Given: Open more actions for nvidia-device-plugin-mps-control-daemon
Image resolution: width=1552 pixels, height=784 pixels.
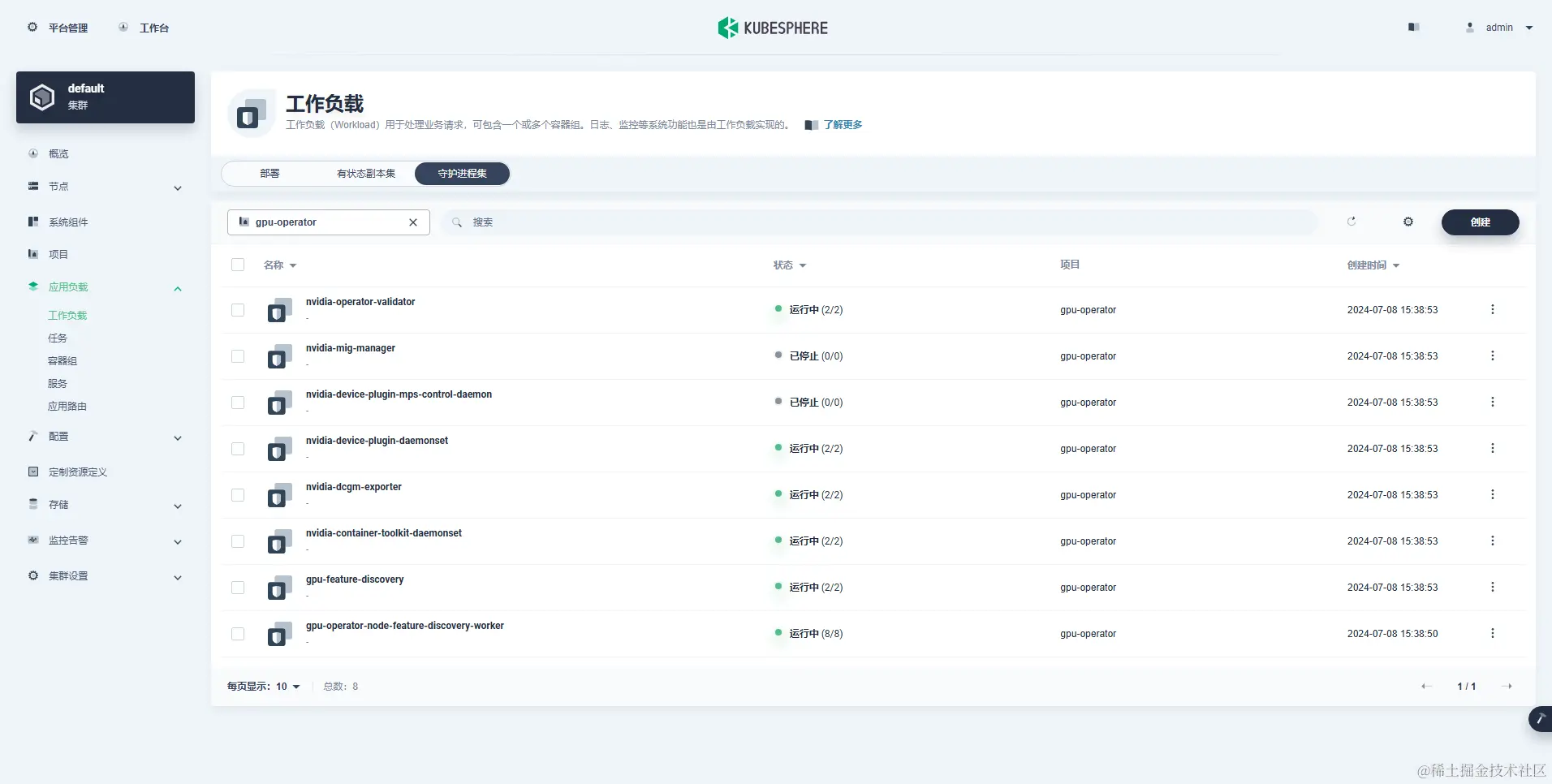Looking at the screenshot, I should click(x=1492, y=402).
